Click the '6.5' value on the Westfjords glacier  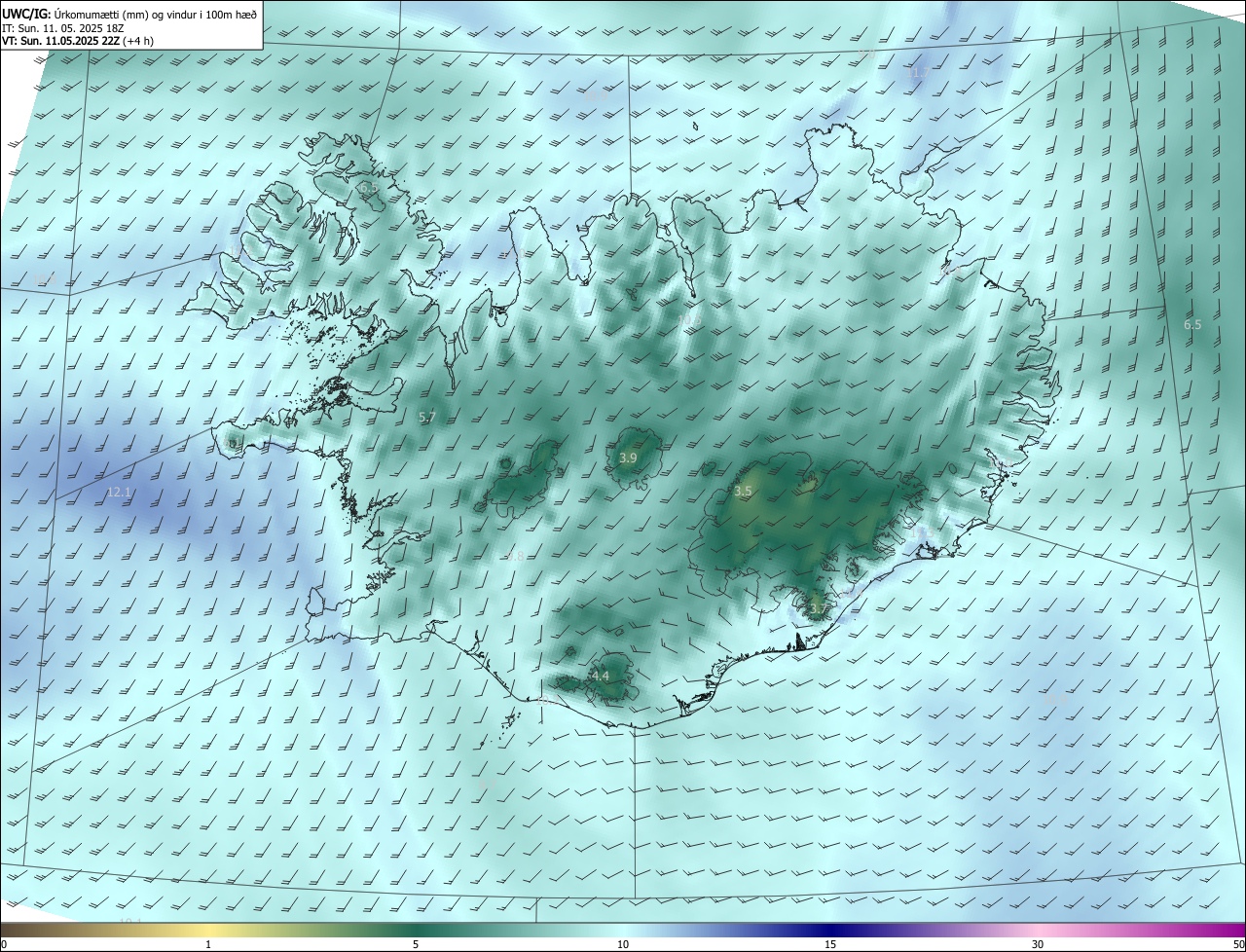[368, 188]
